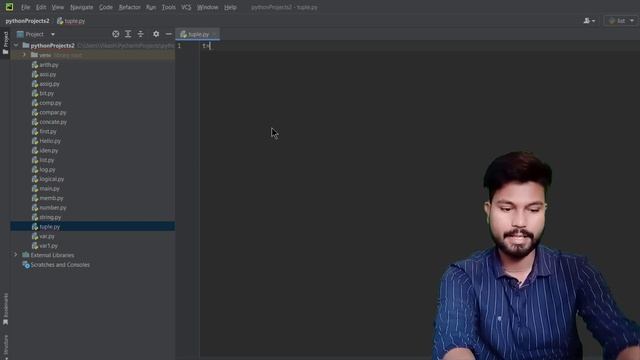
Task: Select var.py in project tree
Action: point(47,236)
